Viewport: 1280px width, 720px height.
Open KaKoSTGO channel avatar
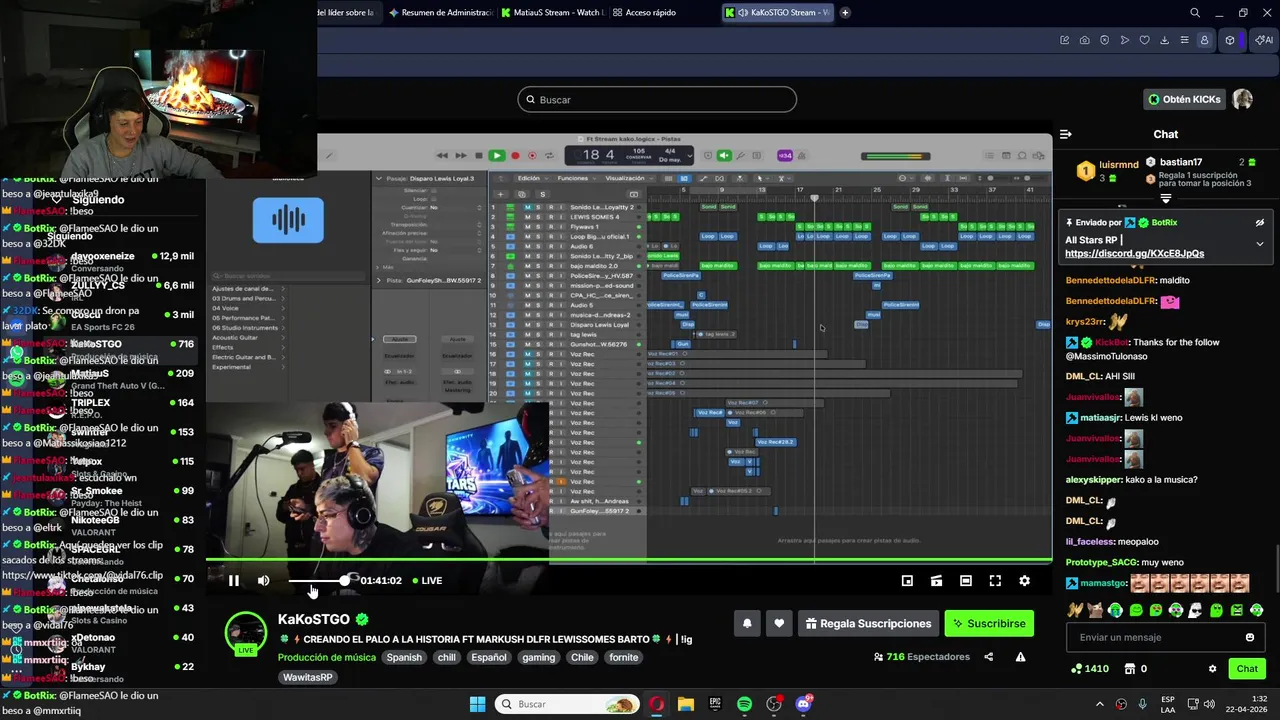pyautogui.click(x=246, y=633)
